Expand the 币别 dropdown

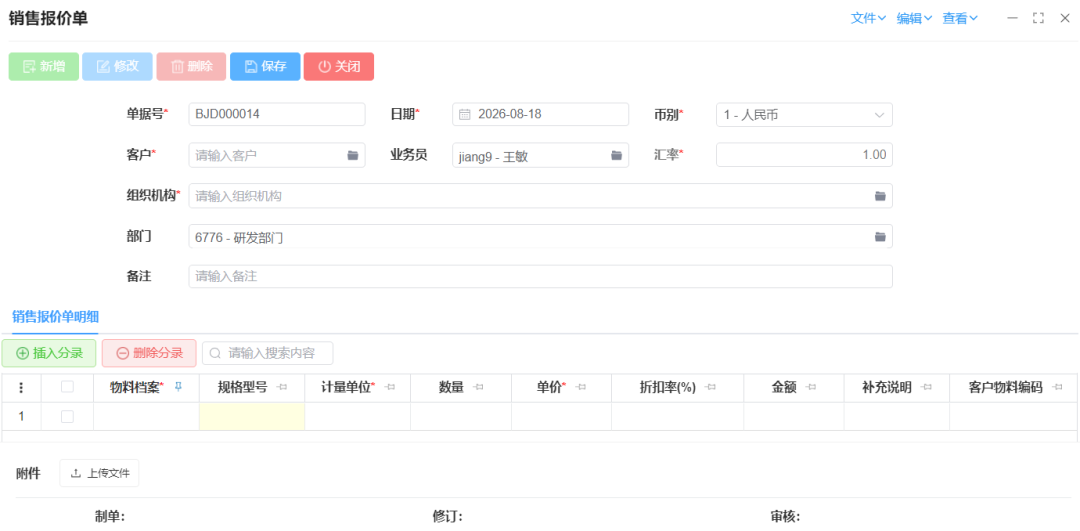click(880, 115)
